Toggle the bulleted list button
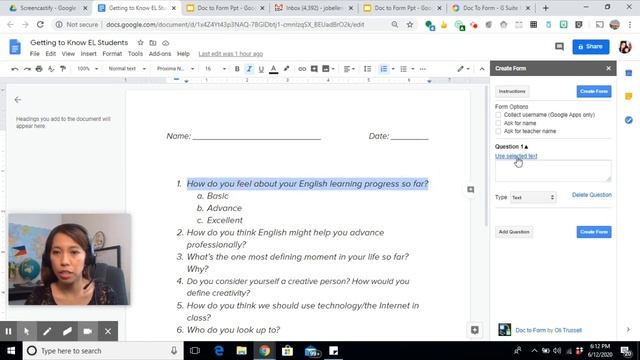 (403, 69)
